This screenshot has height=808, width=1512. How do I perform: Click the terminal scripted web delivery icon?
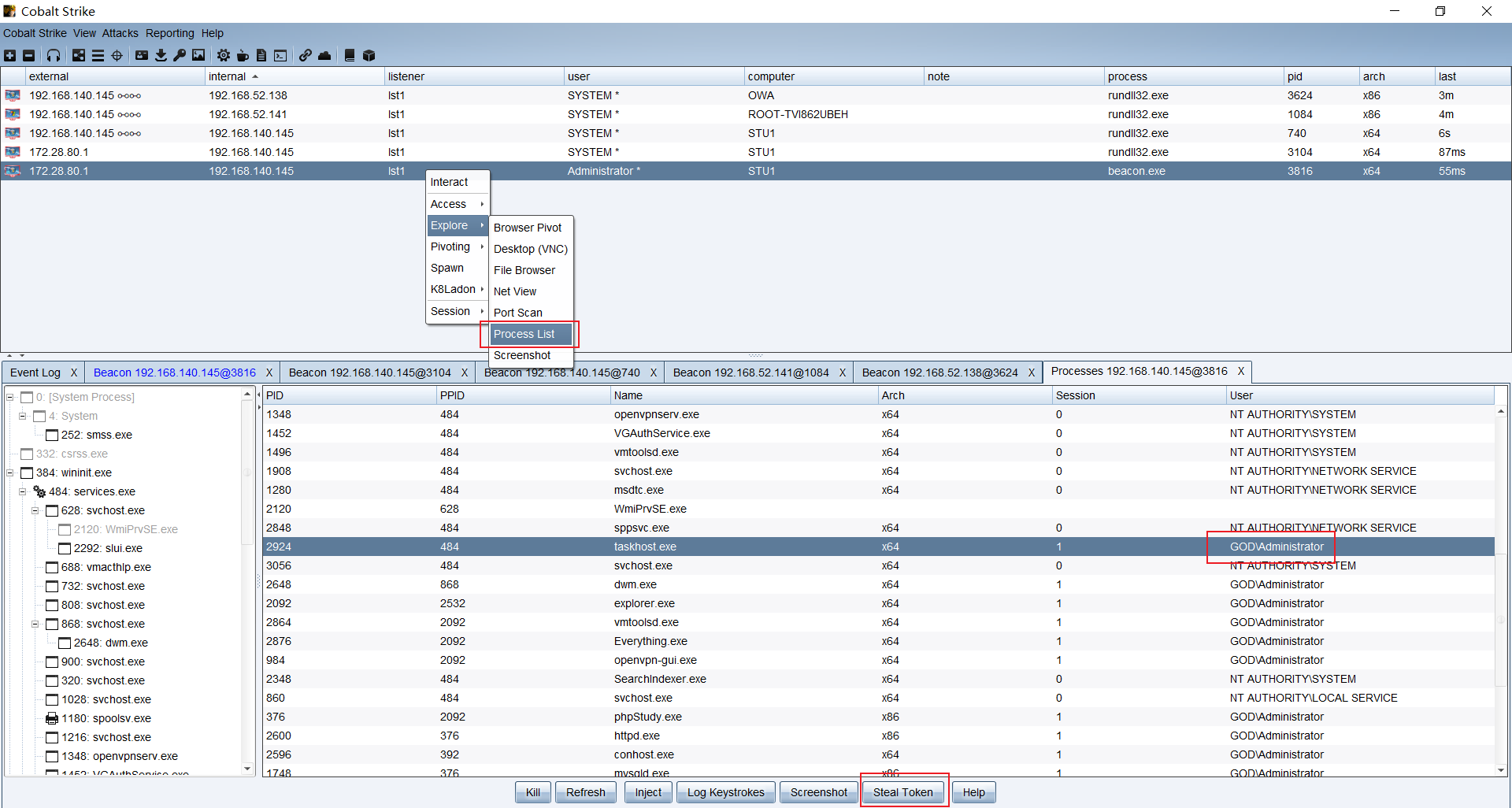click(280, 55)
